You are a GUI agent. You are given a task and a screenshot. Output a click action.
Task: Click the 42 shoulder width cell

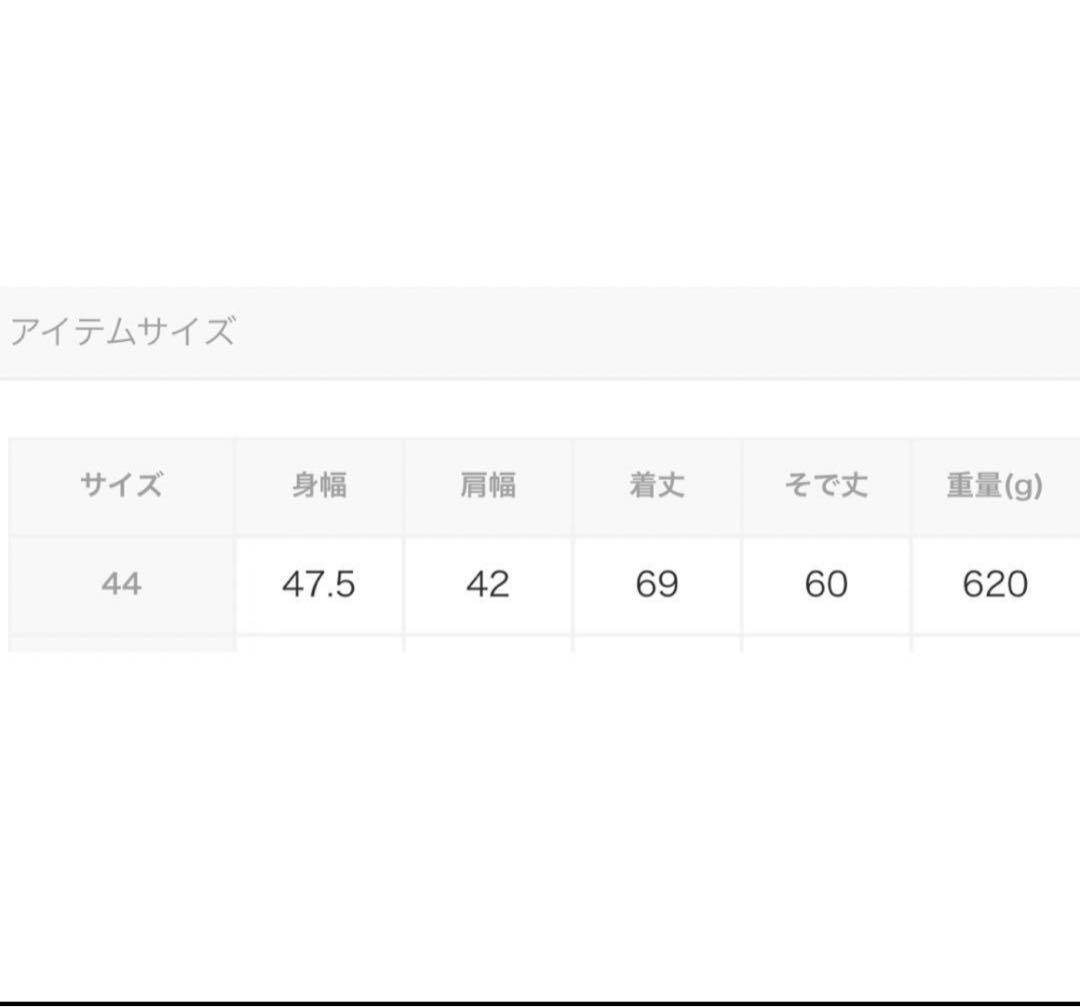(488, 585)
